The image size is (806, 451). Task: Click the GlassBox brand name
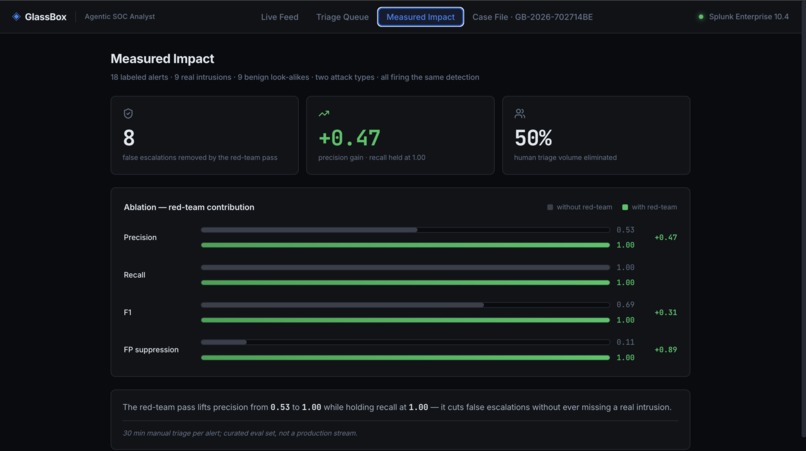point(46,17)
